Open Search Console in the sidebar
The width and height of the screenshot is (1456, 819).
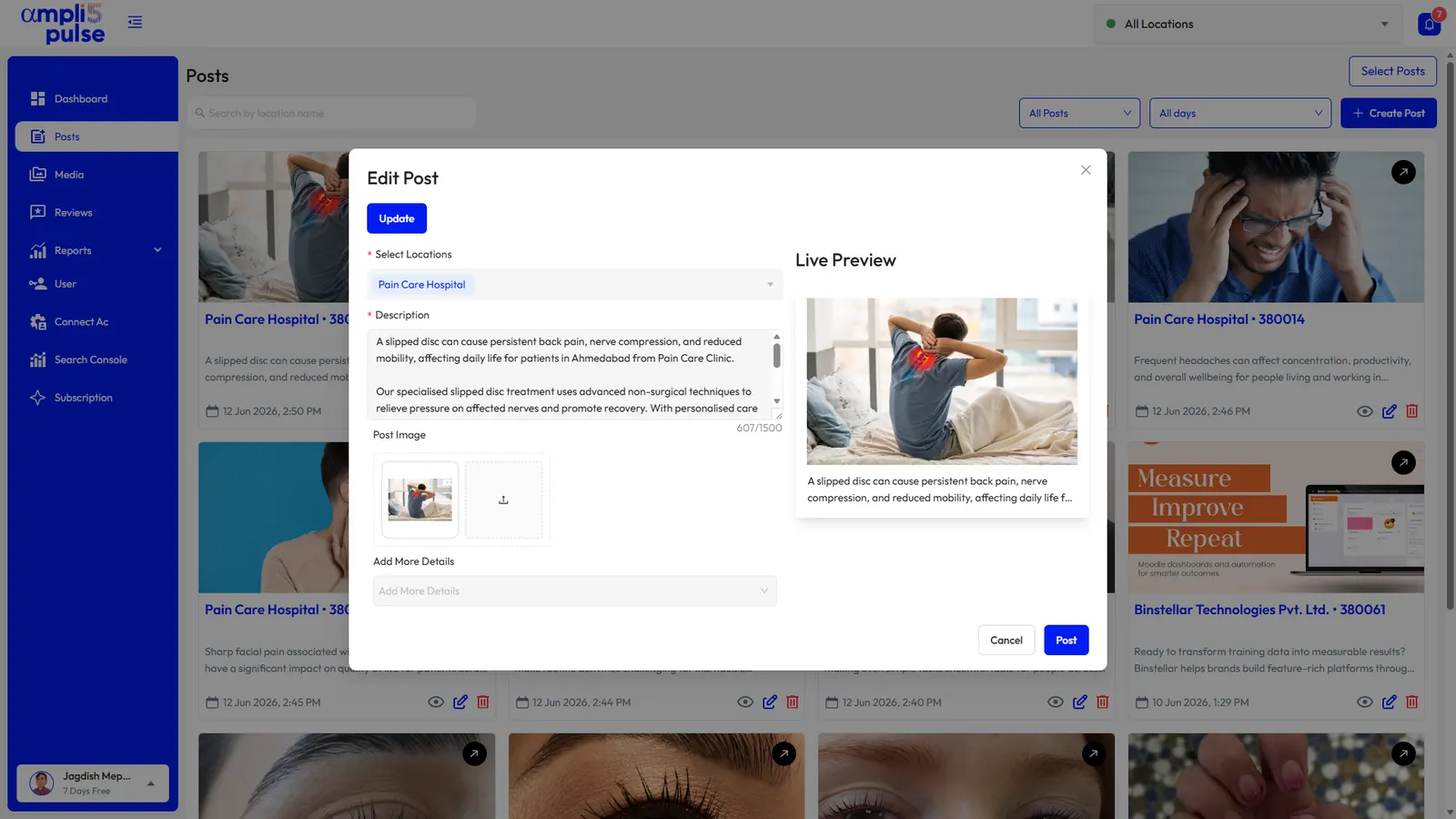96,360
